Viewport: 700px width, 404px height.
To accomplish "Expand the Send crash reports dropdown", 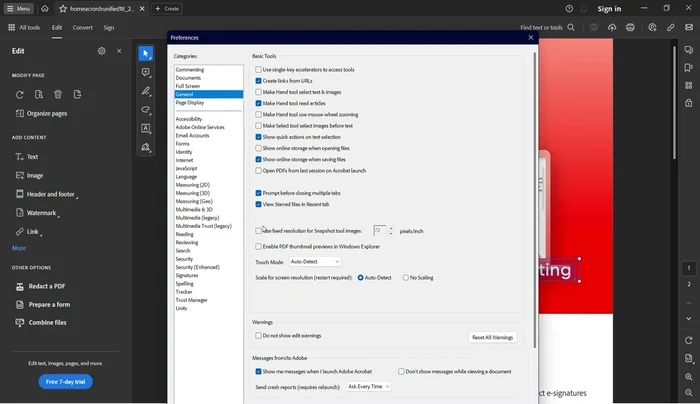I will 368,386.
